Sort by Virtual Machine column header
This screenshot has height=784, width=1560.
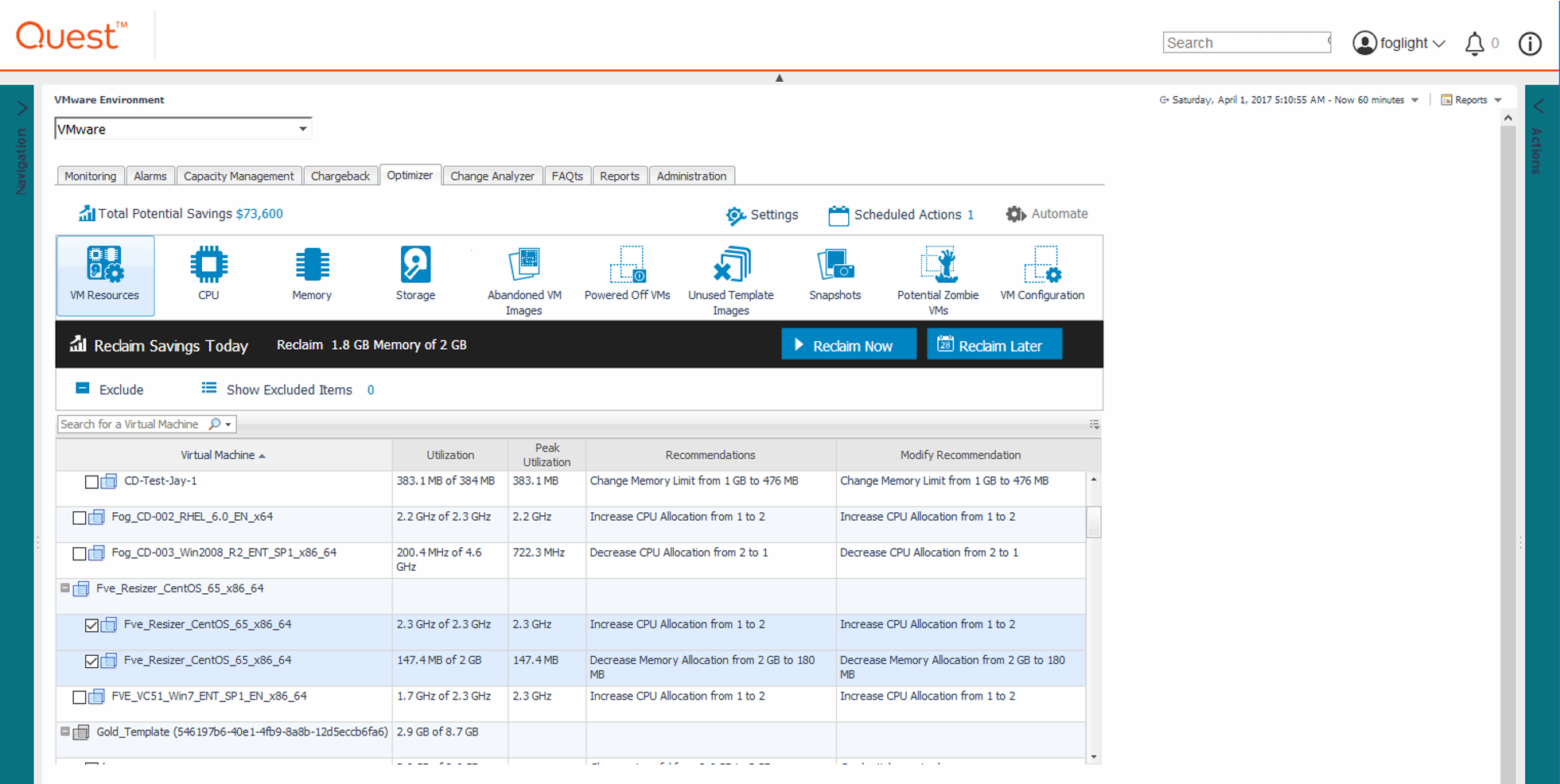point(223,455)
